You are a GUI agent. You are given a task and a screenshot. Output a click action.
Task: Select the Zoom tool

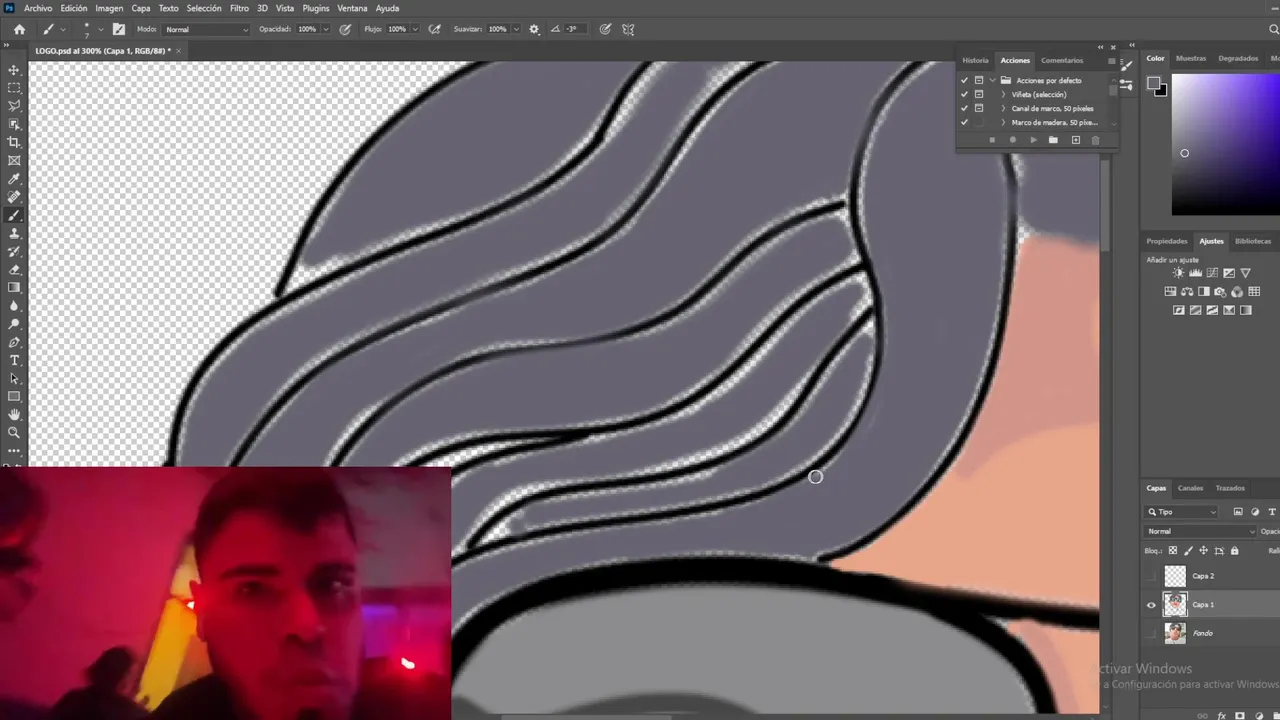(14, 433)
